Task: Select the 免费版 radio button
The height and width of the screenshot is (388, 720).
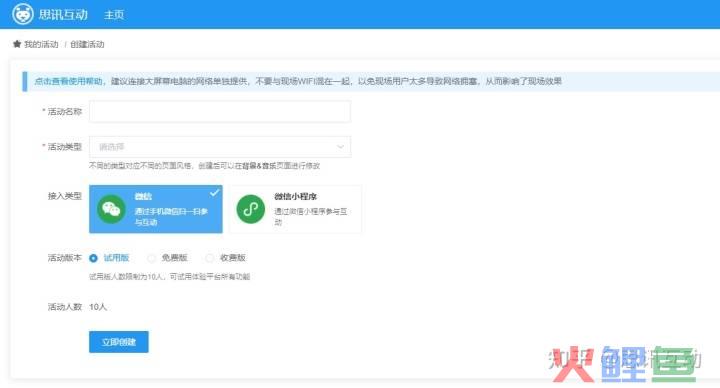Action: click(152, 258)
